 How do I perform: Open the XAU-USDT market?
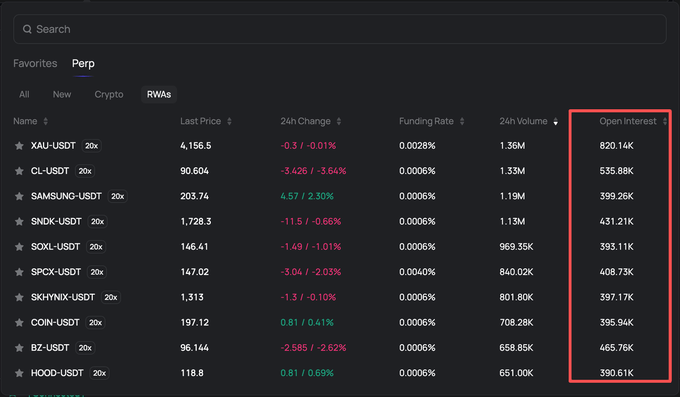click(53, 146)
